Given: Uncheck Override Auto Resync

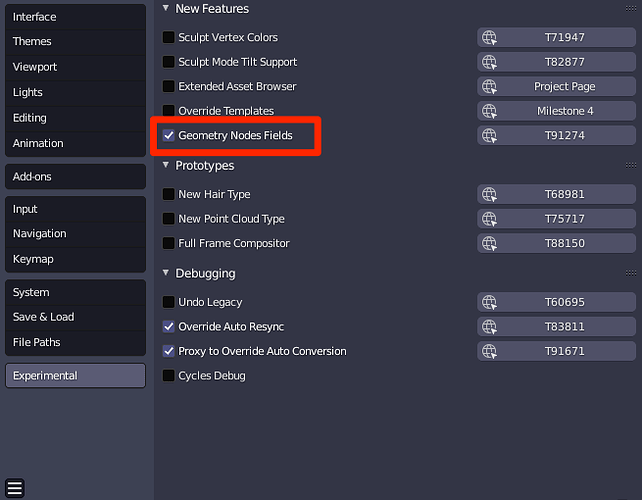Looking at the screenshot, I should (x=169, y=327).
